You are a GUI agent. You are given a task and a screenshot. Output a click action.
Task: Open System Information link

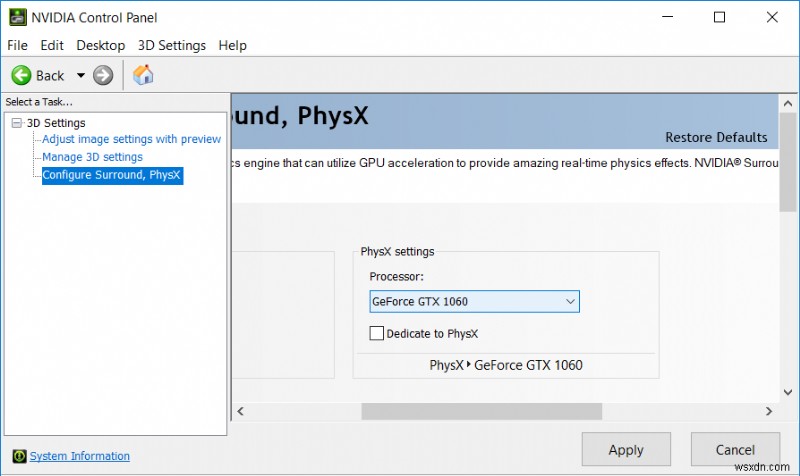(x=80, y=456)
